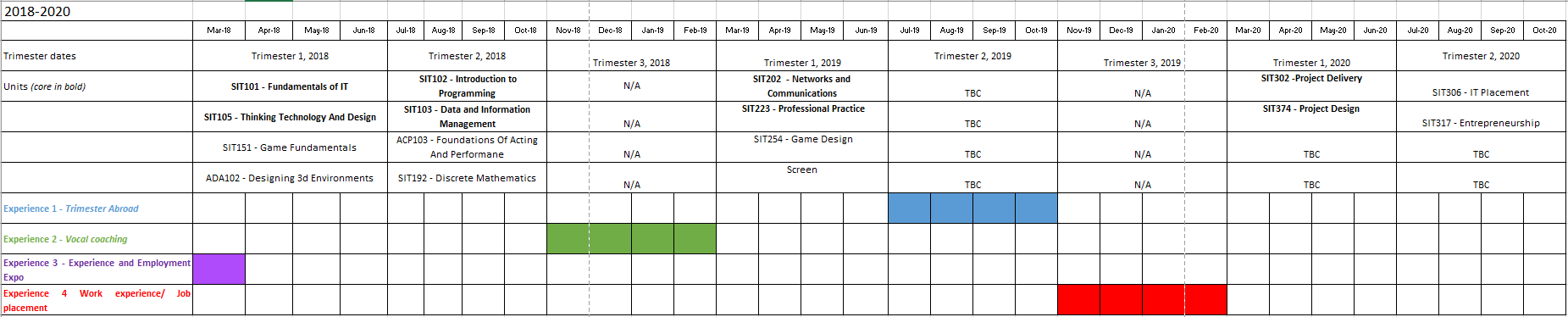Image resolution: width=1568 pixels, height=317 pixels.
Task: Click the Mar-18 month header cell
Action: [219, 31]
